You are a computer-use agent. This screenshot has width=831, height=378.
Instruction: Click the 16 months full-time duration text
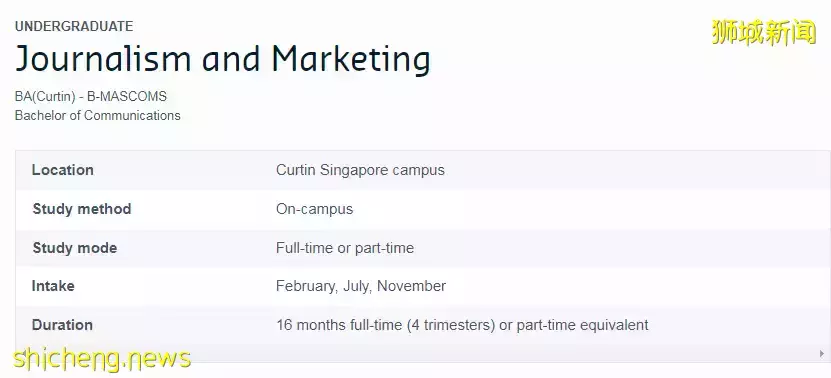tap(462, 325)
